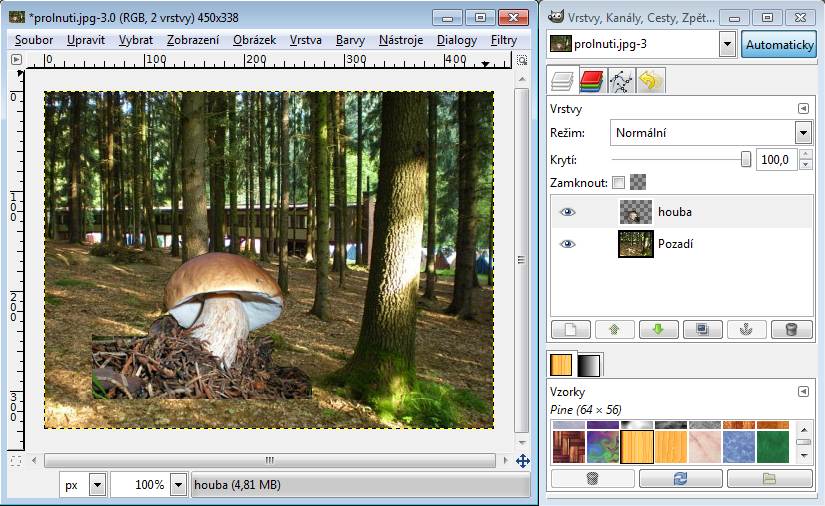Open the Barvy menu
The image size is (825, 506).
click(350, 40)
